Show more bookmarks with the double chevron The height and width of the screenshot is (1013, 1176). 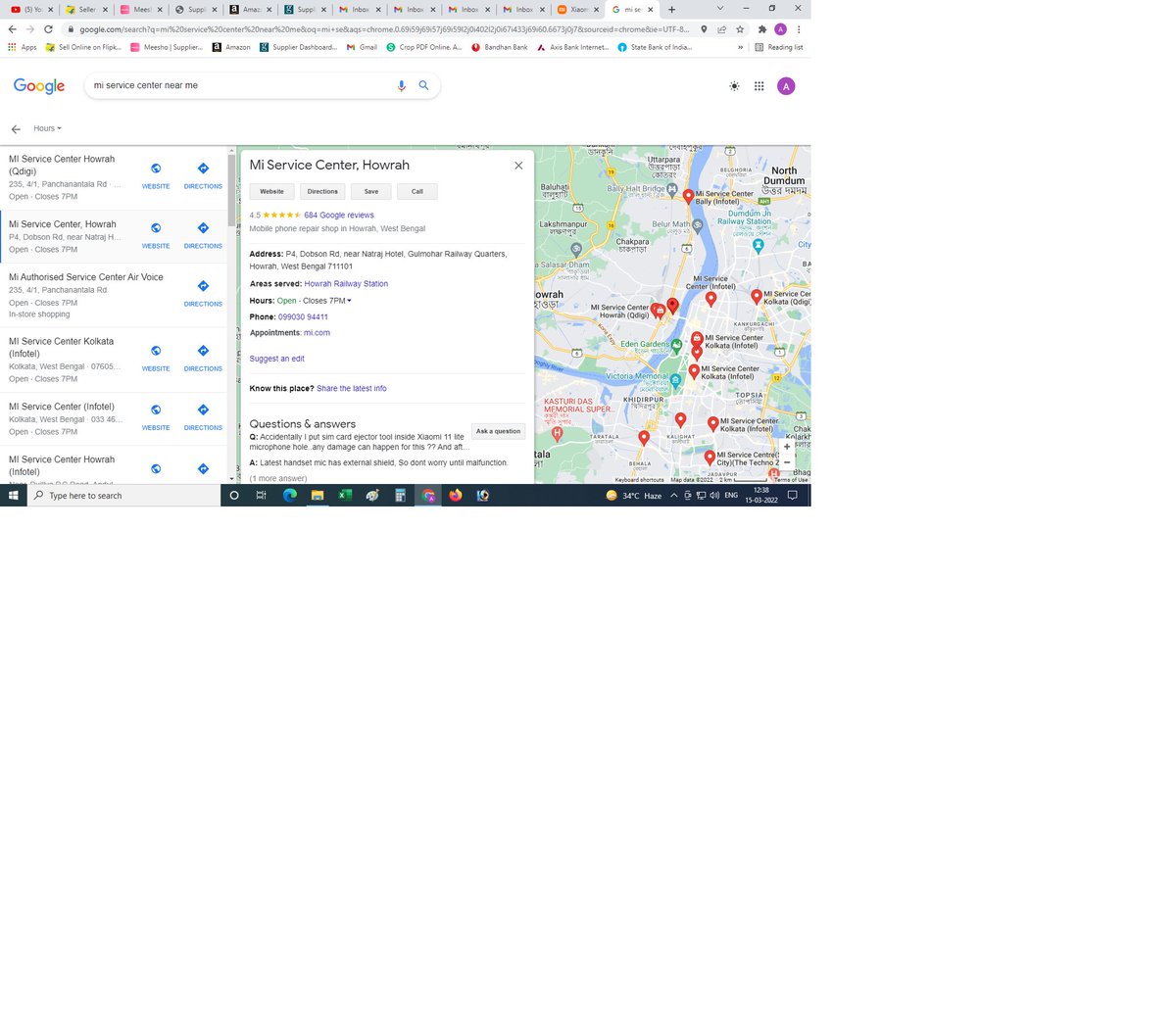740,47
